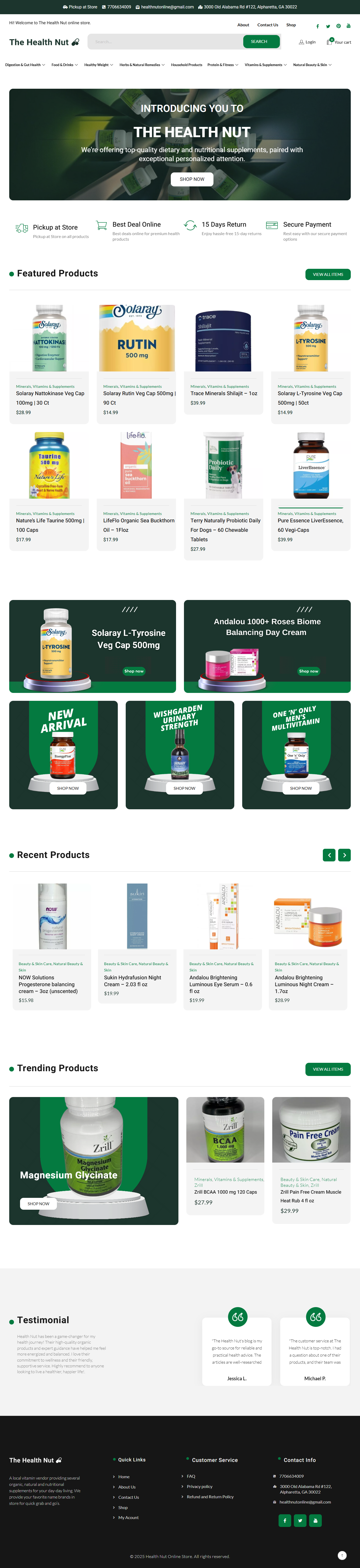Click VIEW ALL ITEMS beside Featured Products
This screenshot has width=360, height=1568.
click(x=328, y=275)
